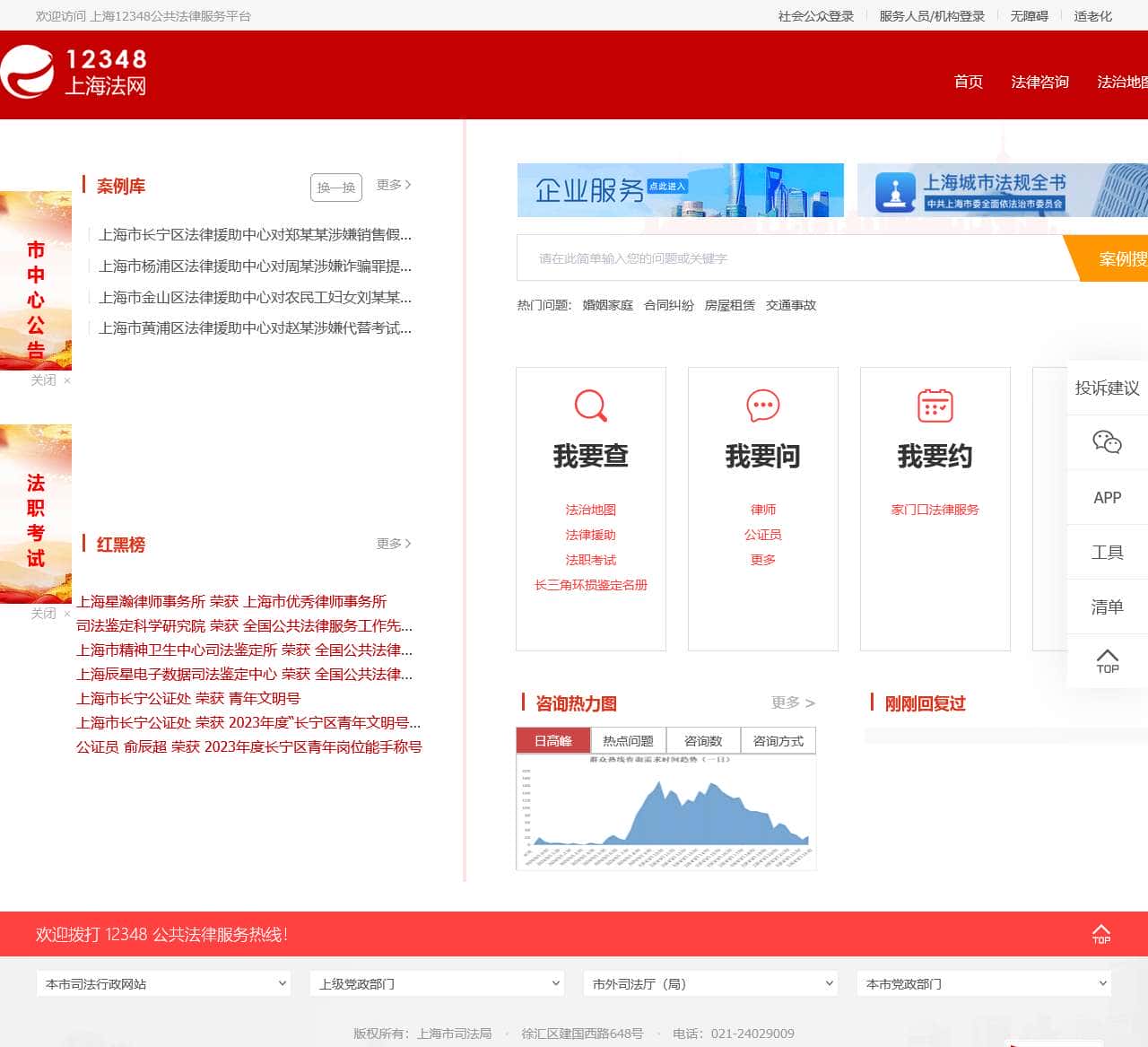1148x1047 pixels.
Task: Click the TOP icon in red footer bar
Action: pyautogui.click(x=1100, y=934)
